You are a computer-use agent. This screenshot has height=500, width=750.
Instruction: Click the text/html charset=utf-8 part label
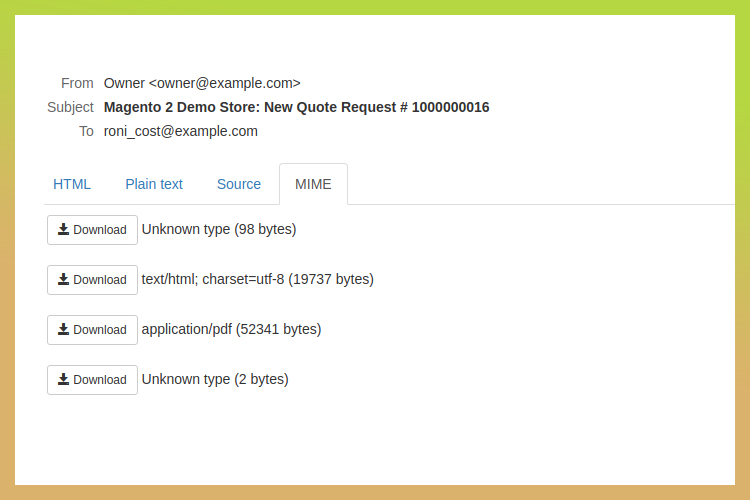click(258, 279)
